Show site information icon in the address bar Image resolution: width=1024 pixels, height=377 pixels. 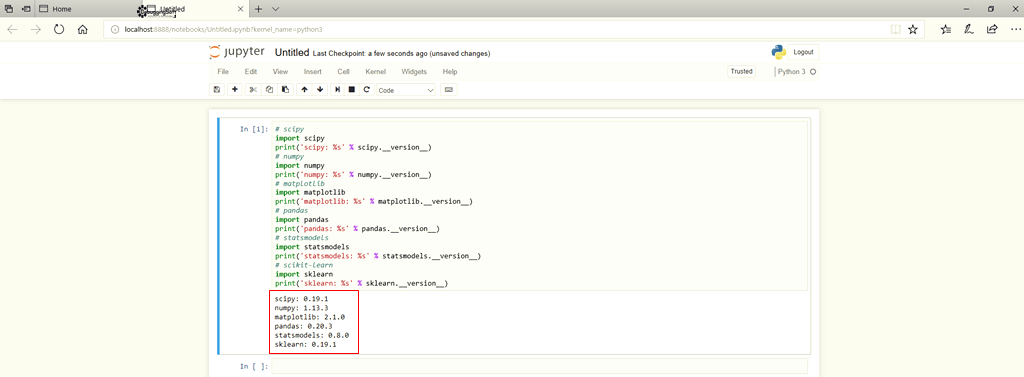pyautogui.click(x=114, y=29)
